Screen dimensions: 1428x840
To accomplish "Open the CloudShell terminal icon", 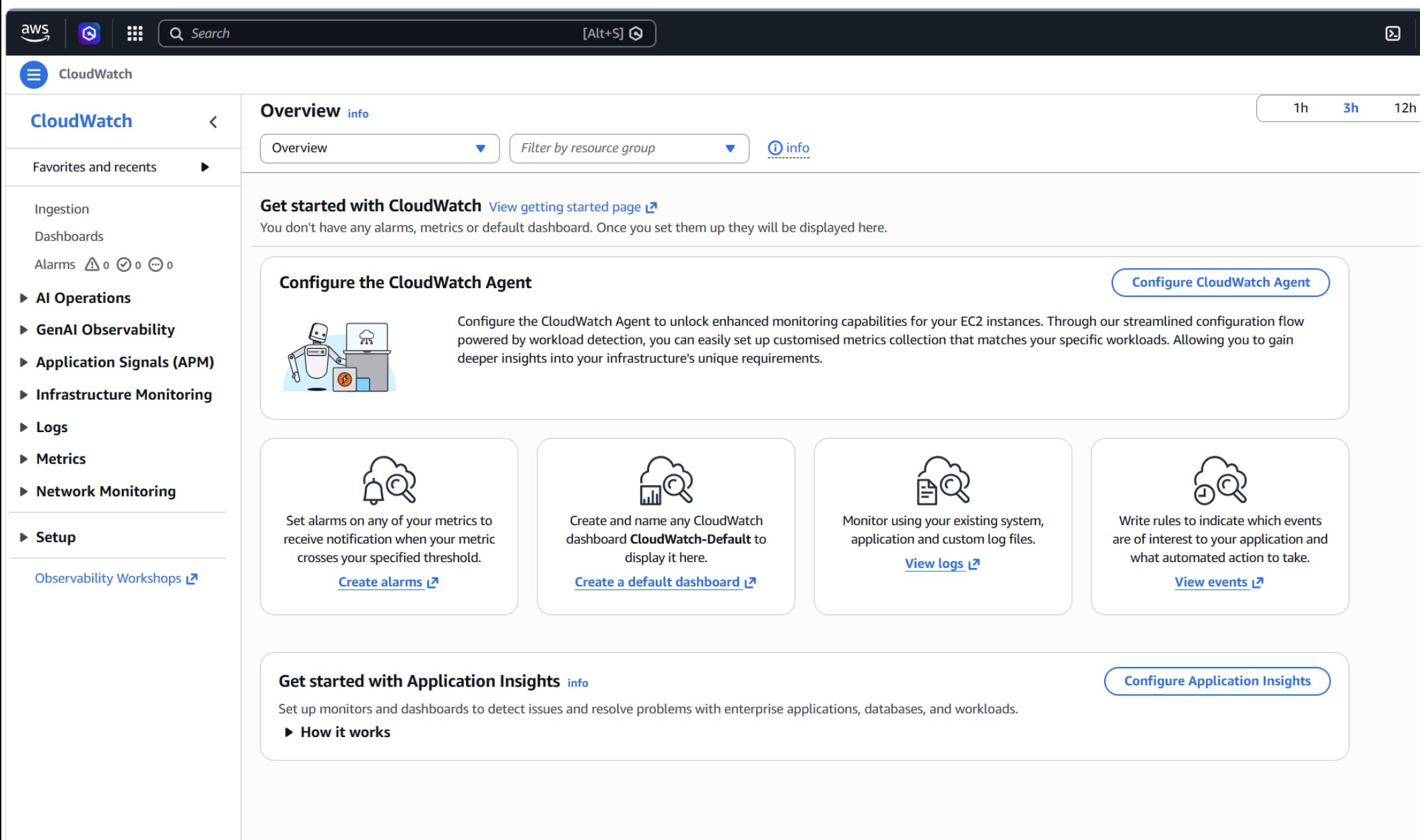I will [1392, 33].
